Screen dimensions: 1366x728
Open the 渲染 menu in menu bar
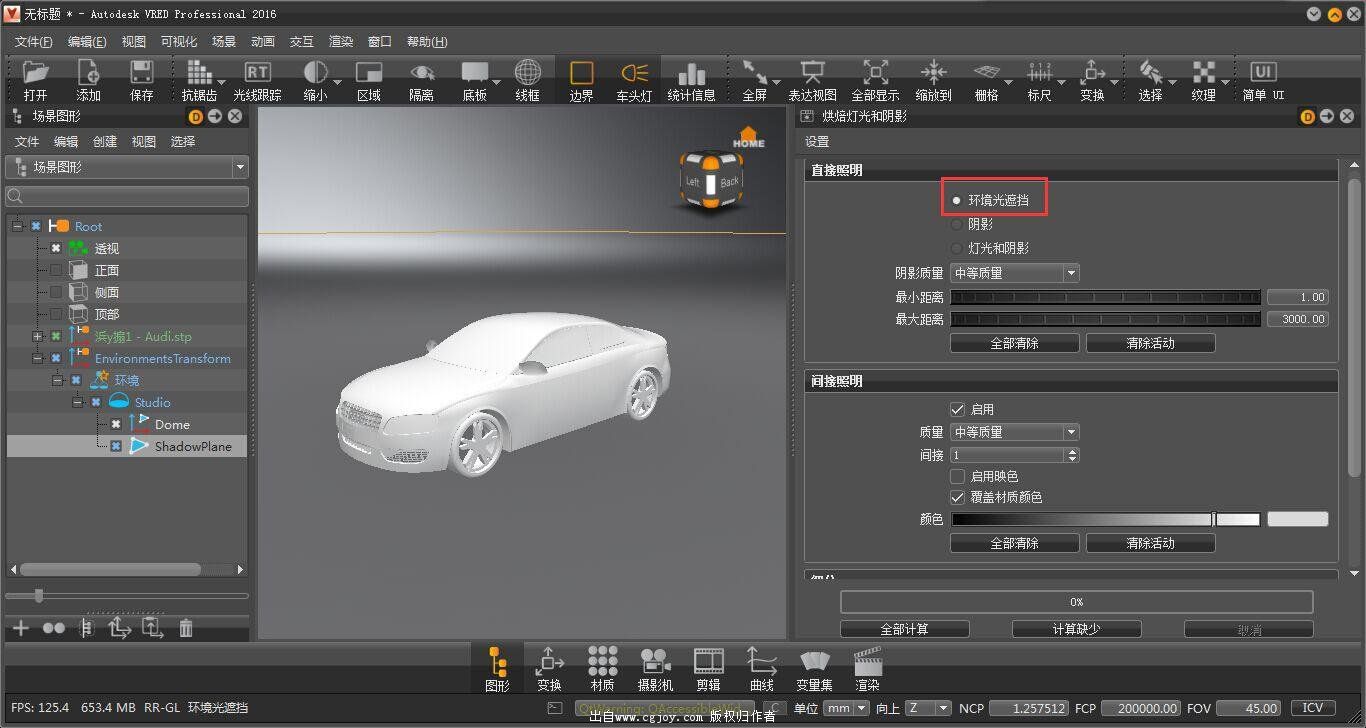pos(341,42)
